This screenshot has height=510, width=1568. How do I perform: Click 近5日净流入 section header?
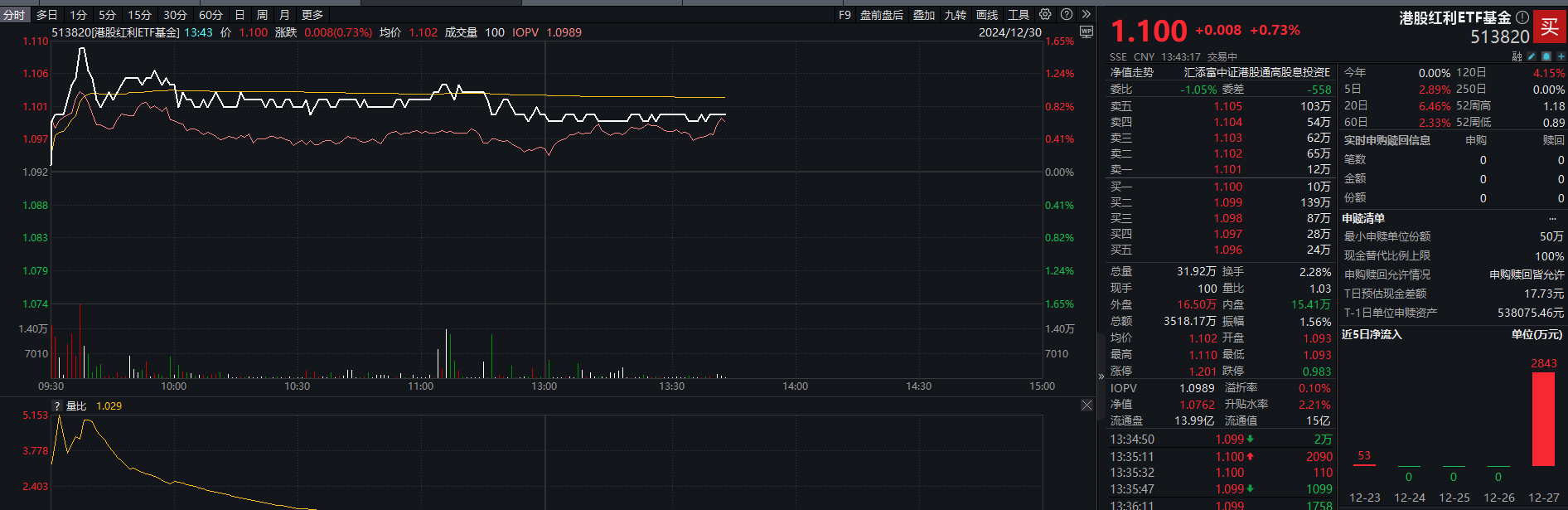1372,334
